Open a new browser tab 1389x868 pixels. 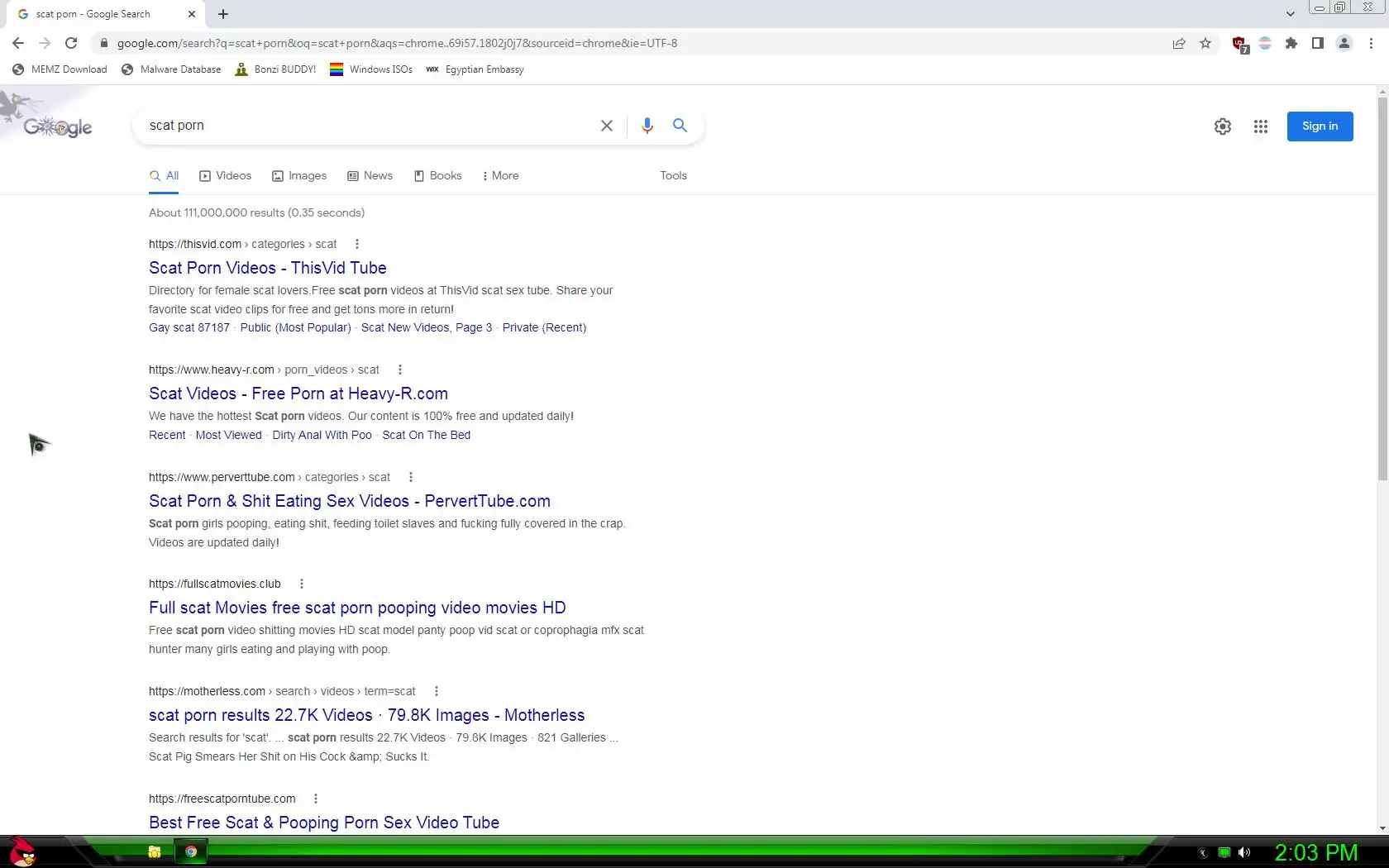223,14
